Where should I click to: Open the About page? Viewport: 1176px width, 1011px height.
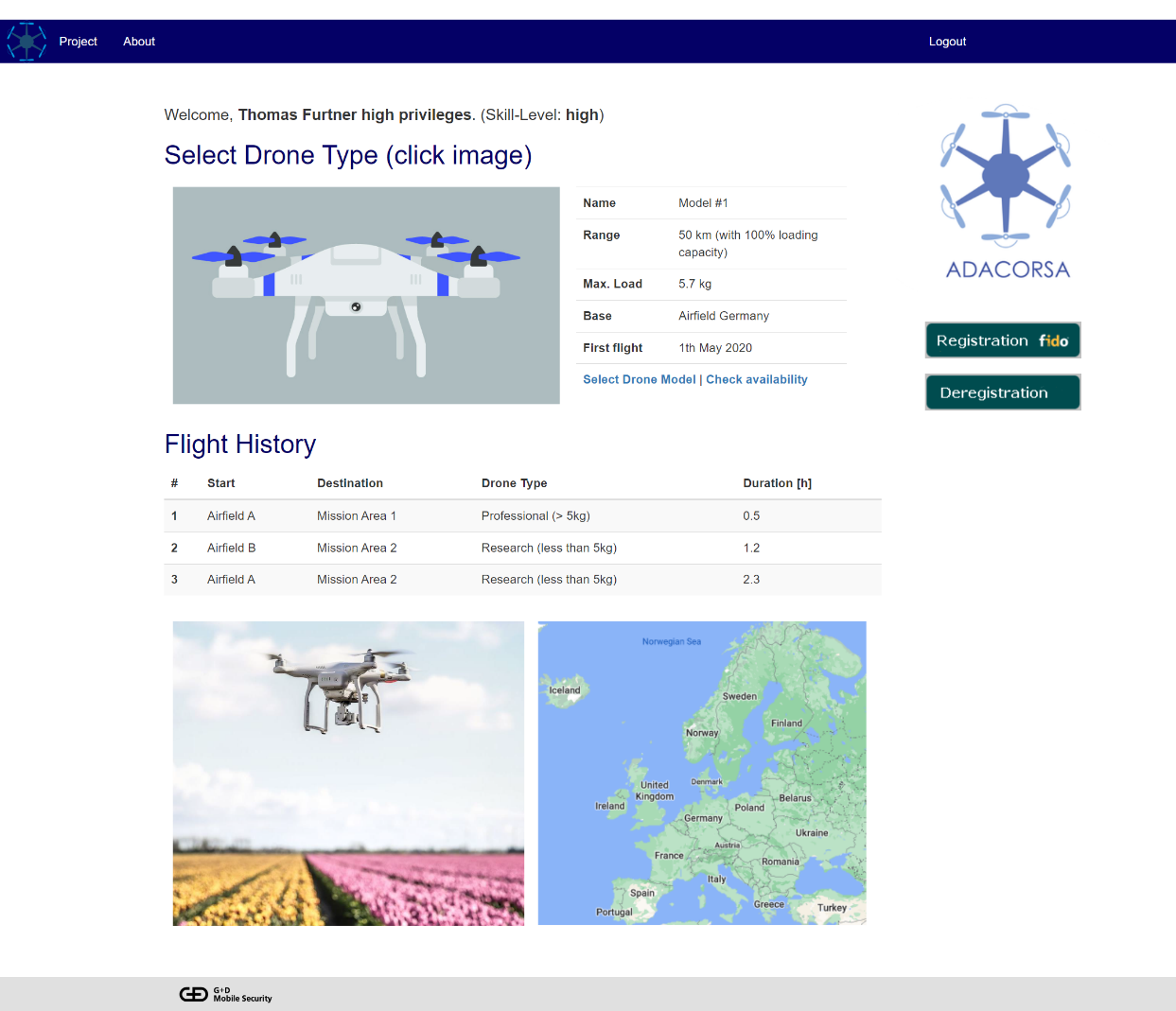pyautogui.click(x=139, y=42)
